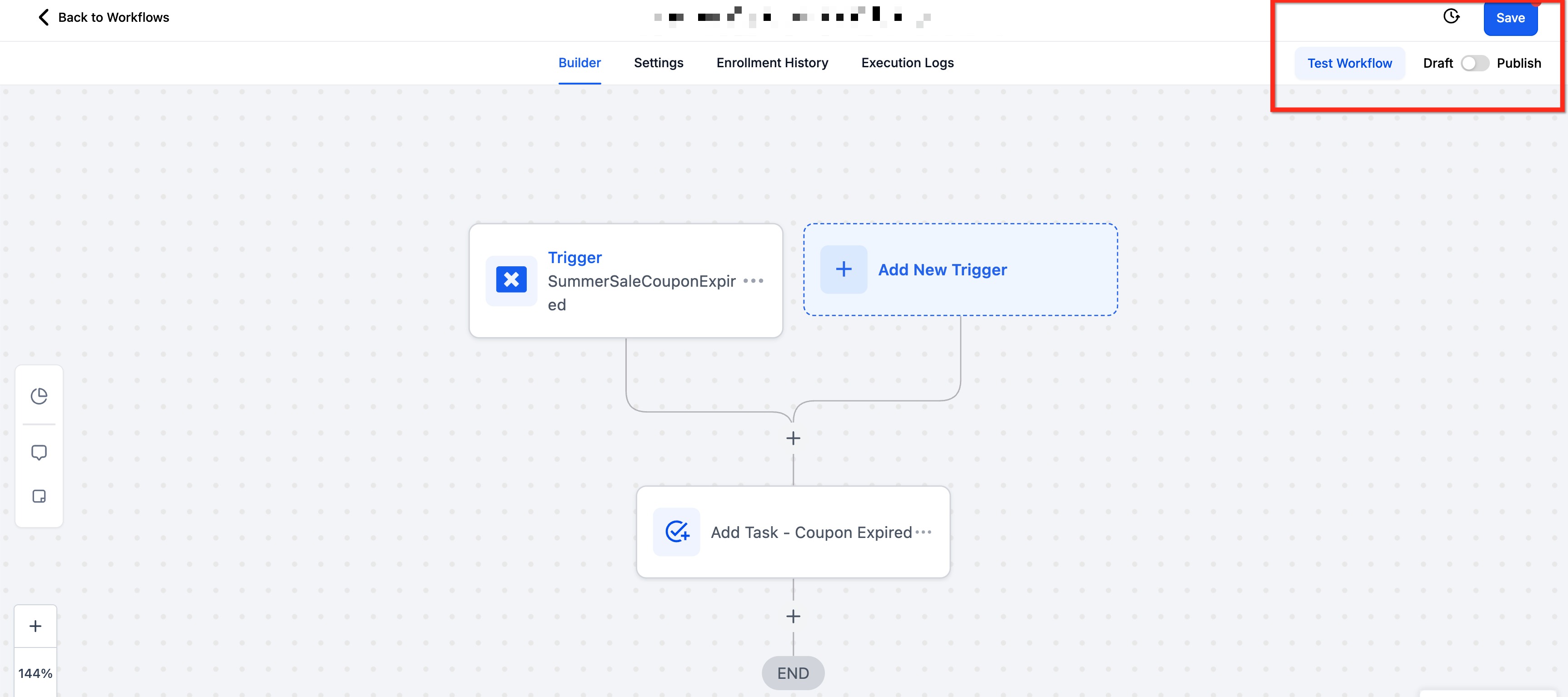Add step via plus below triggers

pos(793,438)
